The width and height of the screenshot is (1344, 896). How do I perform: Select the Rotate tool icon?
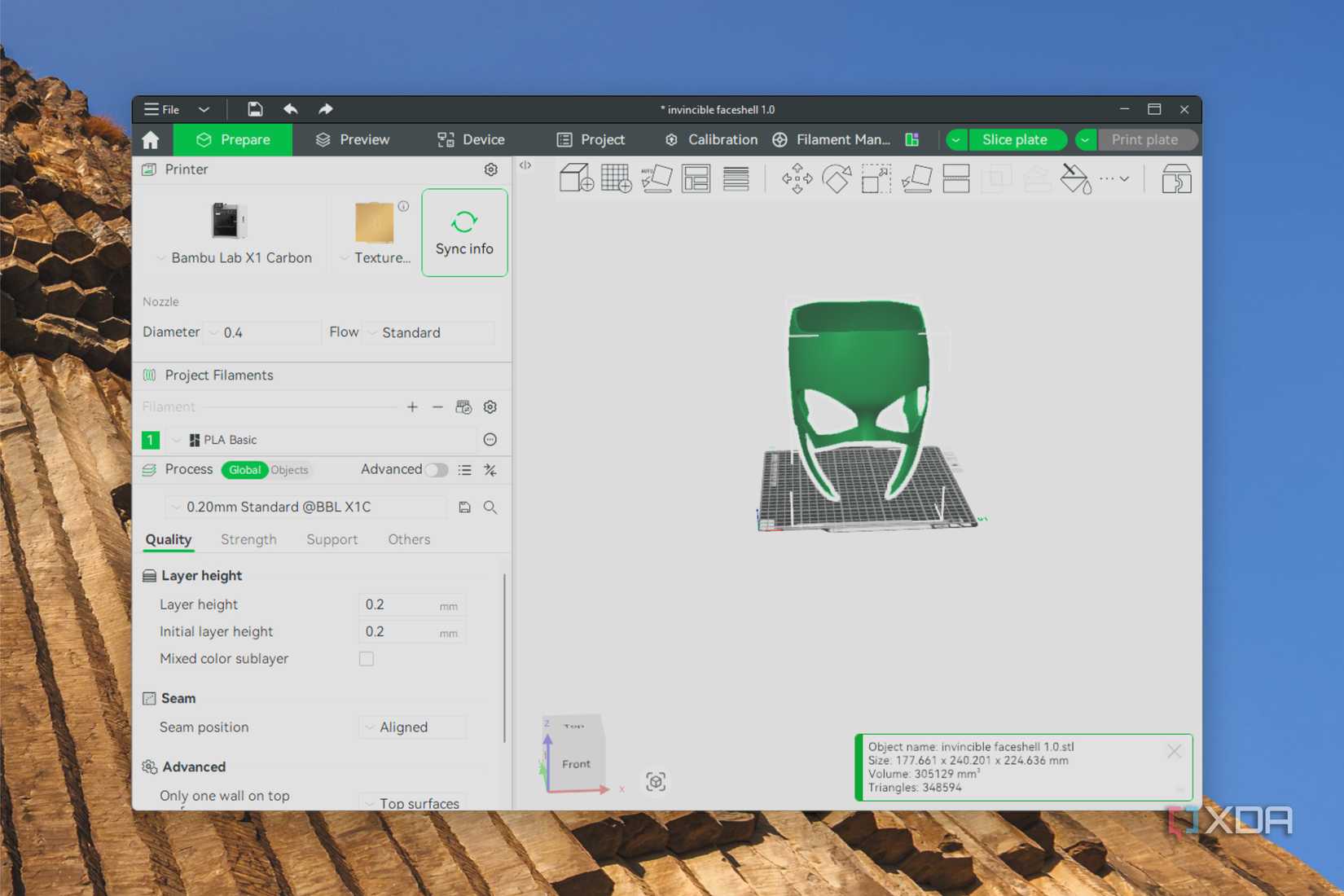(x=837, y=178)
